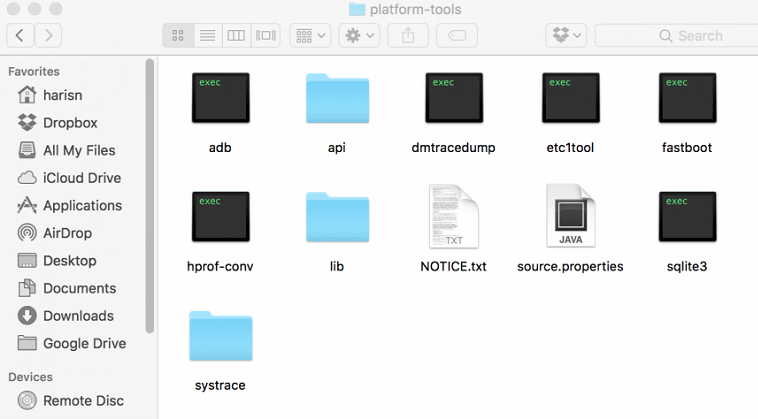Select the NOTICE.txt file icon
The width and height of the screenshot is (758, 419).
[454, 216]
